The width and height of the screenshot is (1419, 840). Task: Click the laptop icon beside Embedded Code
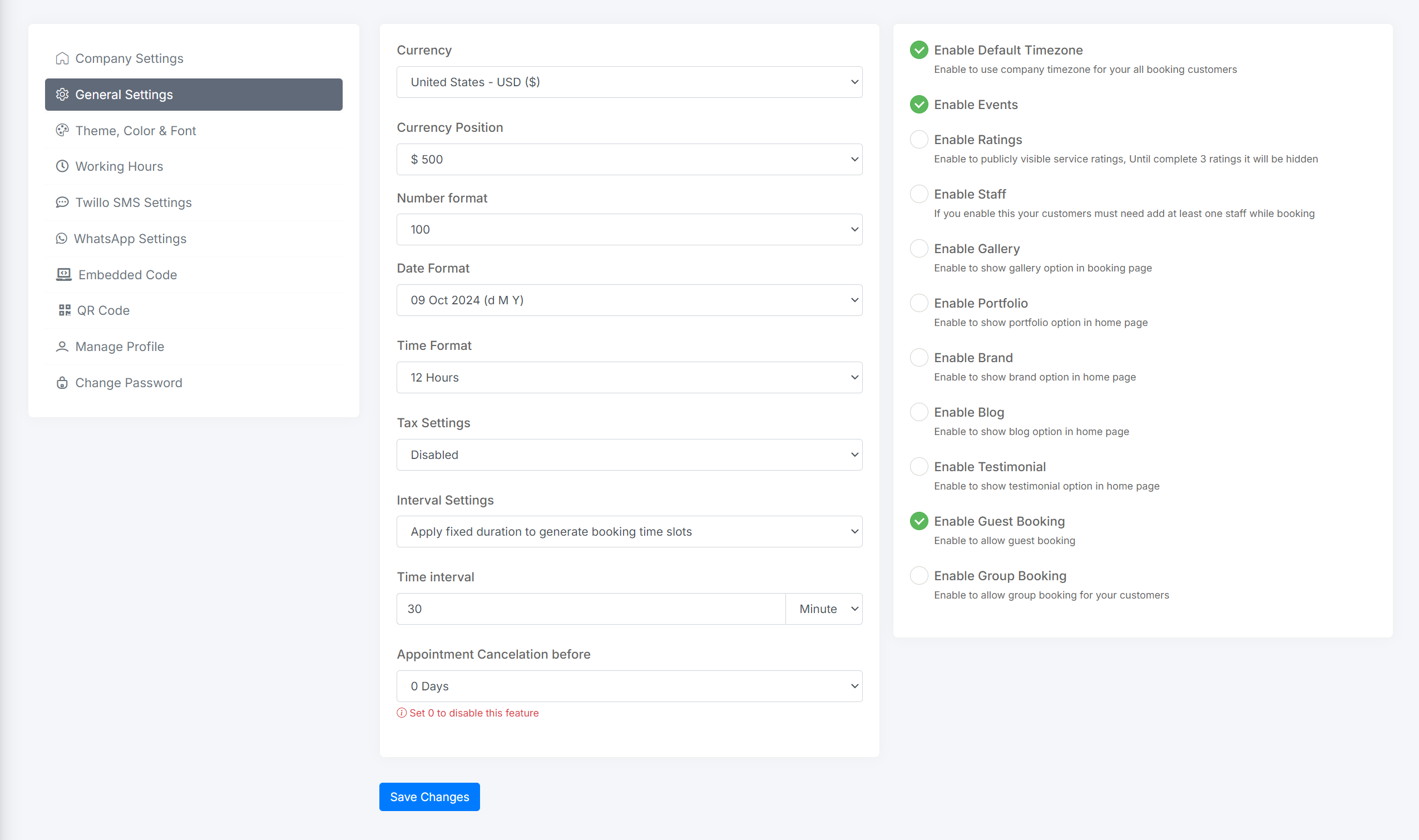[63, 274]
